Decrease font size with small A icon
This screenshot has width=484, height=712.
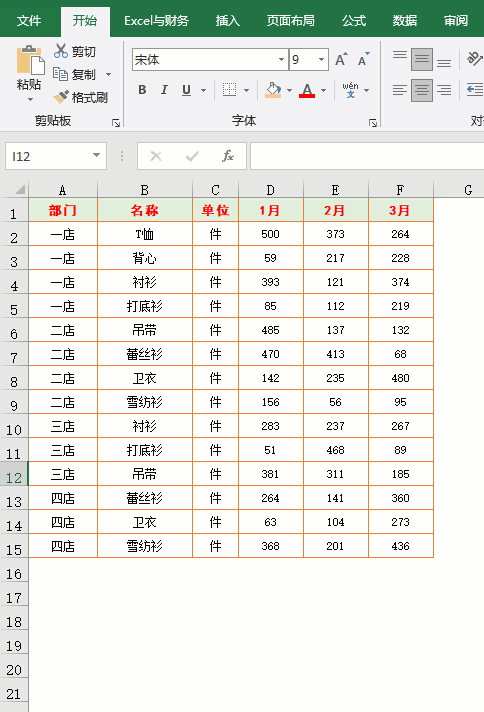click(x=363, y=59)
